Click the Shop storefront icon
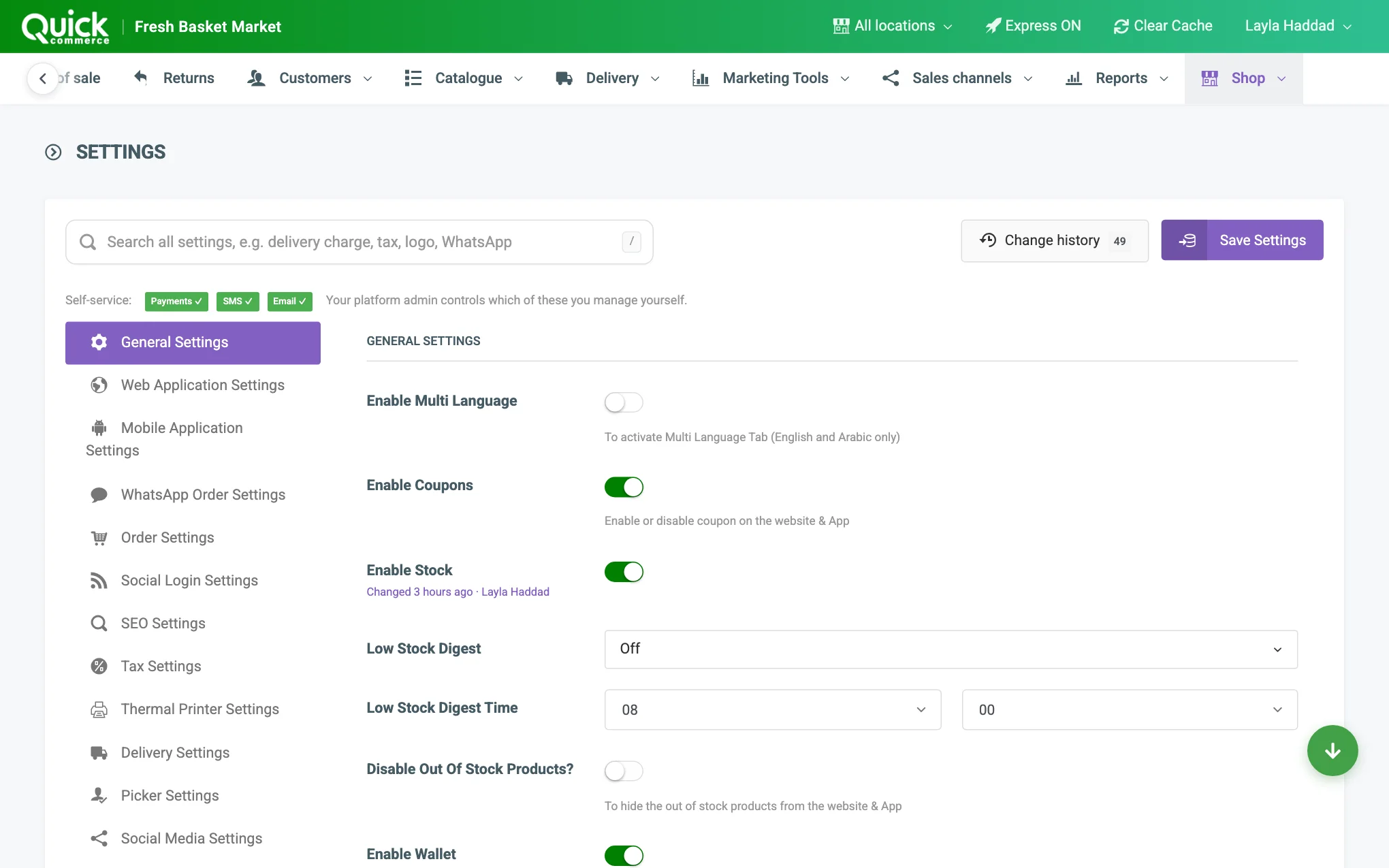1389x868 pixels. (x=1210, y=78)
